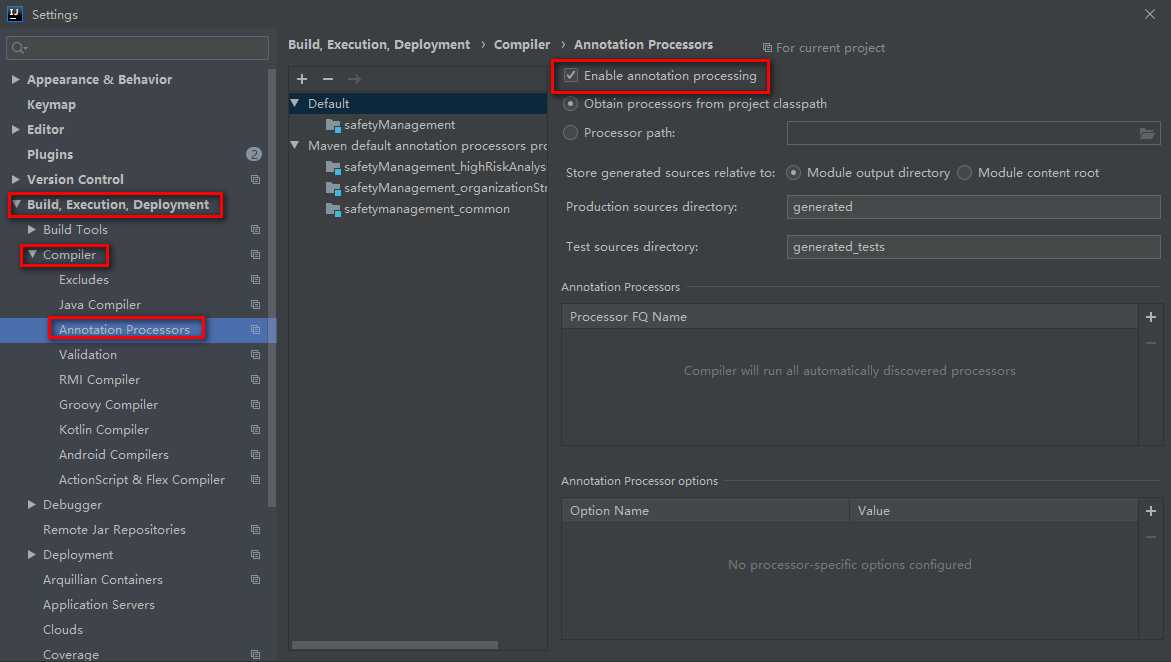Click the settings tree vertical scrollbar
The width and height of the screenshot is (1171, 662).
tap(272, 288)
